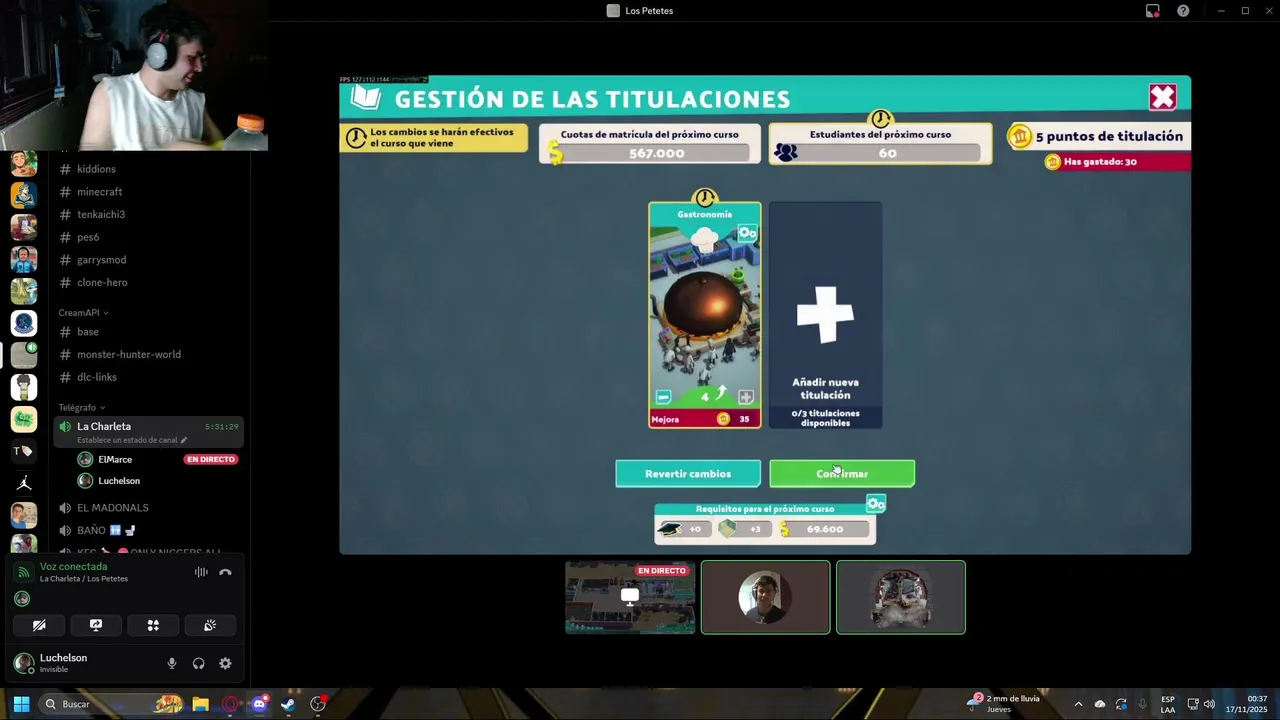Toggle deafen headphones icon

click(x=198, y=663)
